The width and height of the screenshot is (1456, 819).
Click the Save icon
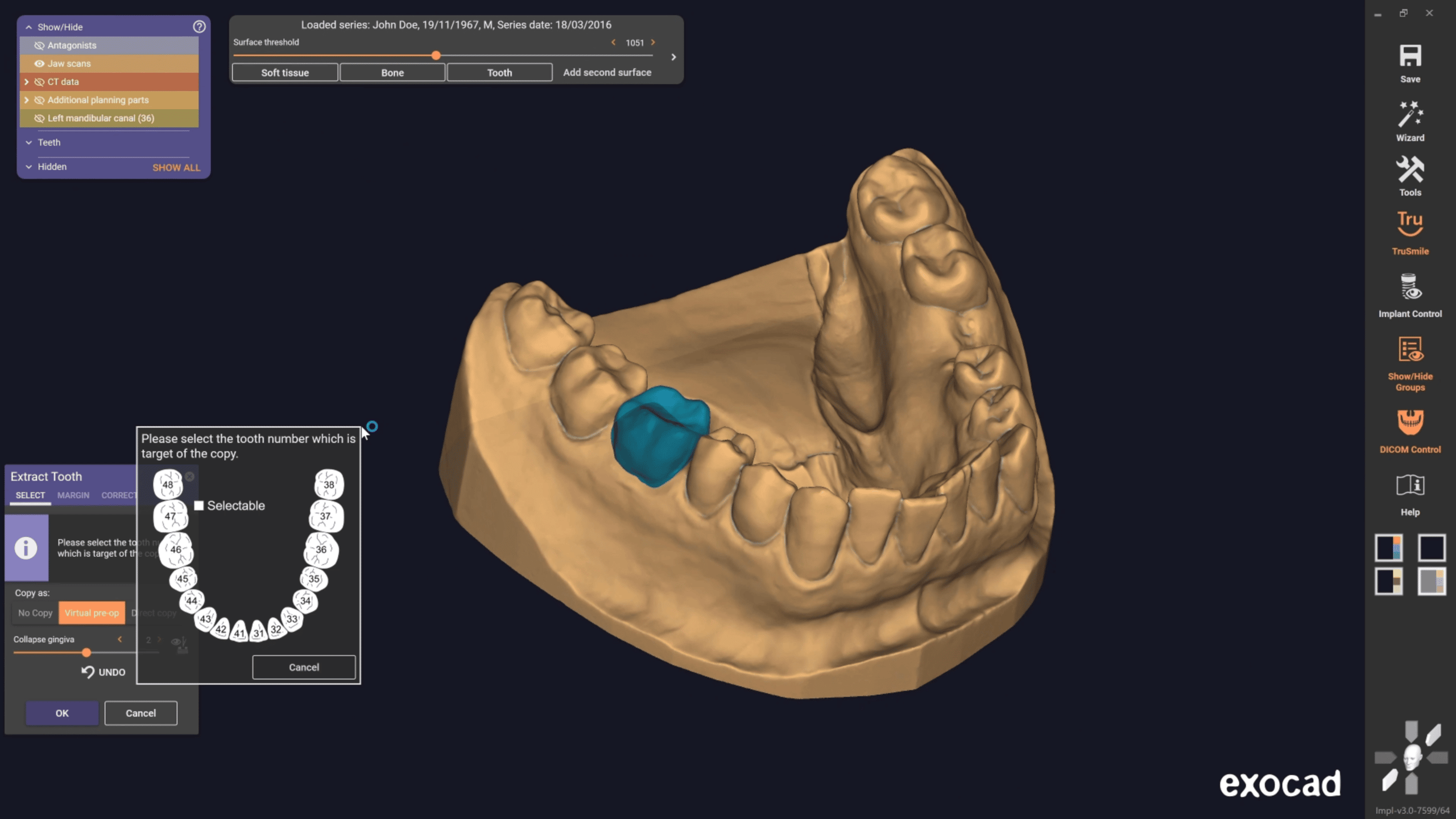pos(1410,57)
